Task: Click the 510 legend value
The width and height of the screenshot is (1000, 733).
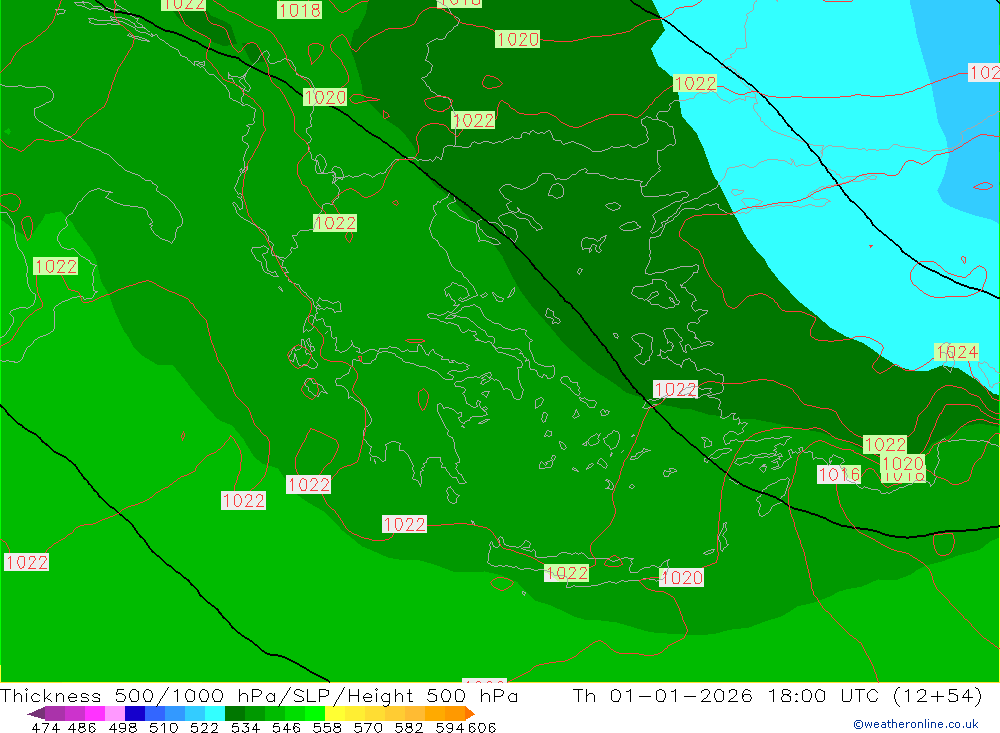Action: click(163, 727)
